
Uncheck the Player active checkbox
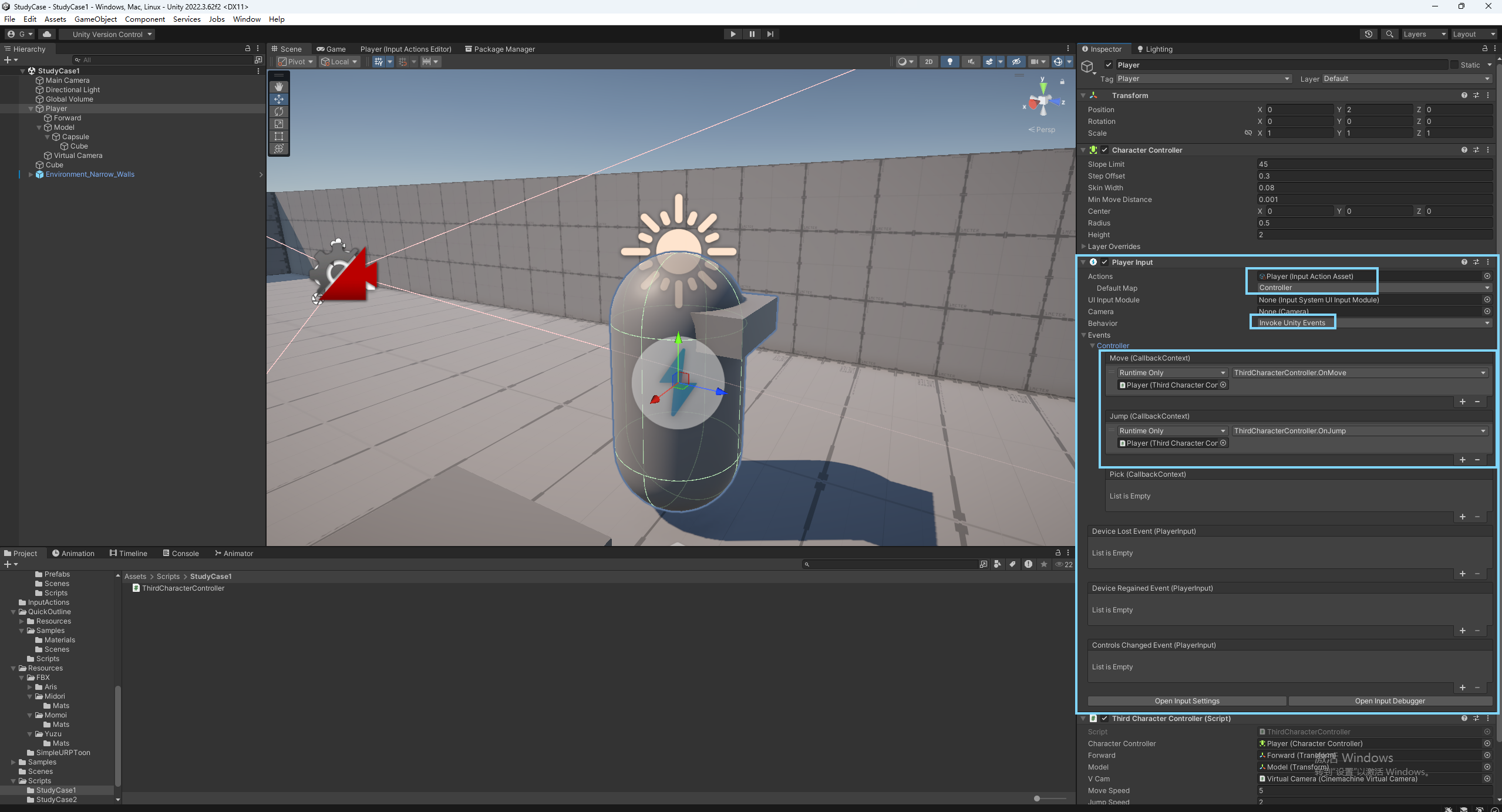tap(1108, 65)
